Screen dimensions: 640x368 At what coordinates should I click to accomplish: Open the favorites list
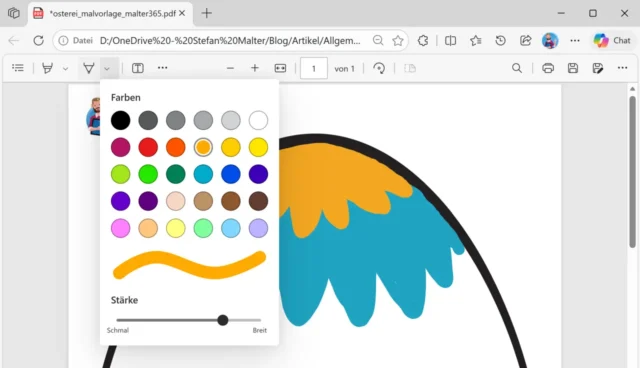point(476,40)
